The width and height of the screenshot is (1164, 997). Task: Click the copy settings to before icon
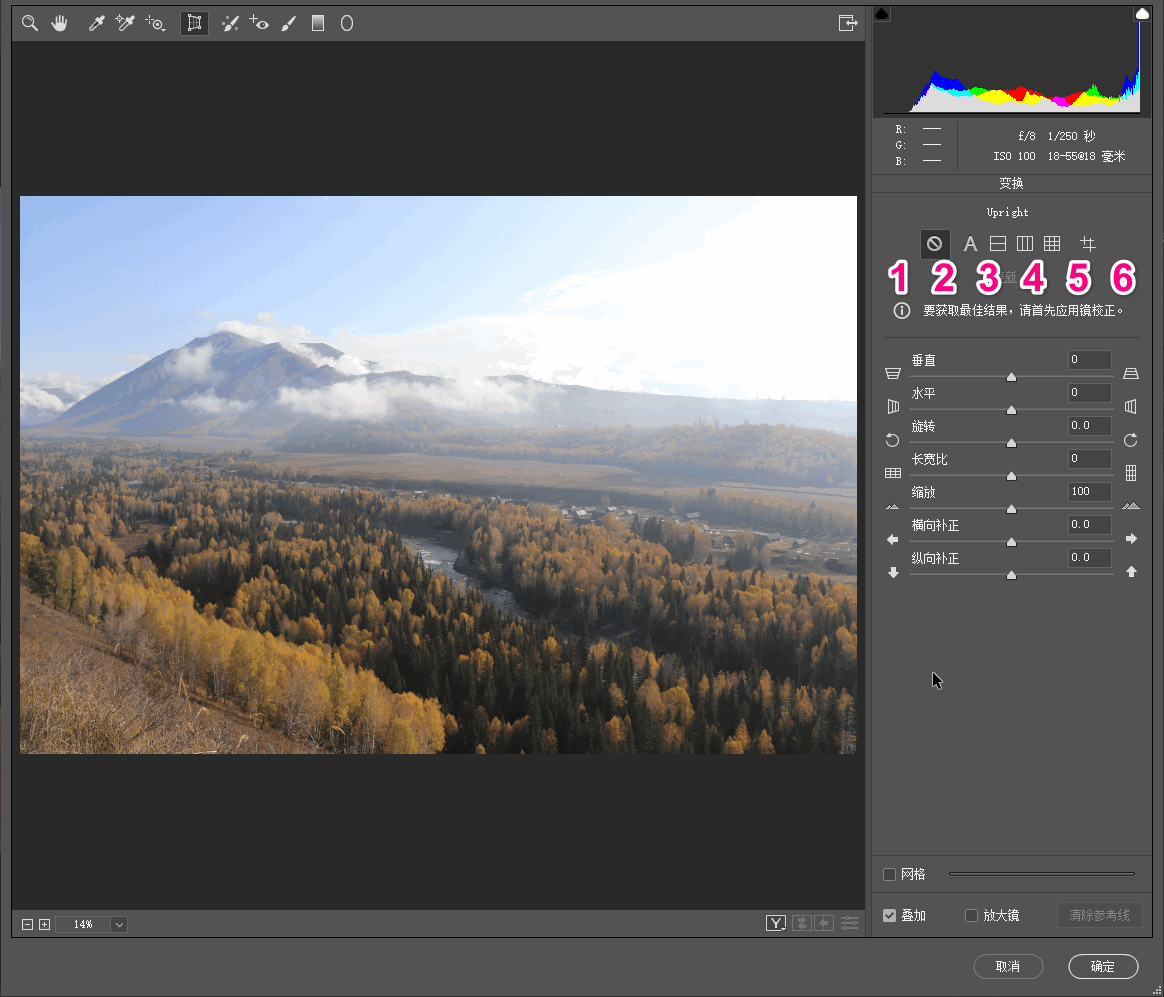[x=824, y=923]
